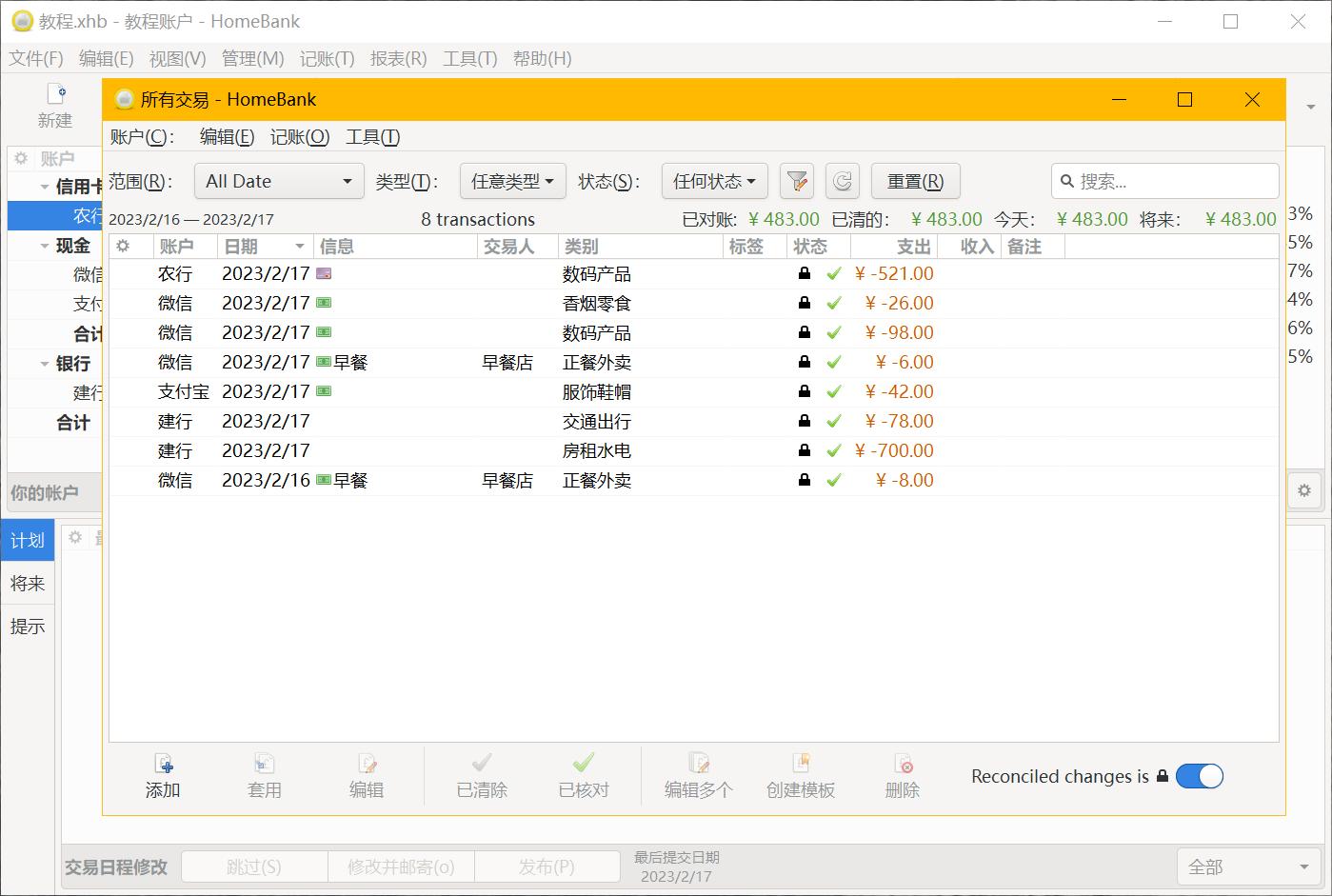Viewport: 1332px width, 896px height.
Task: Toggle the Reconciled changes switch
Action: (x=1199, y=777)
